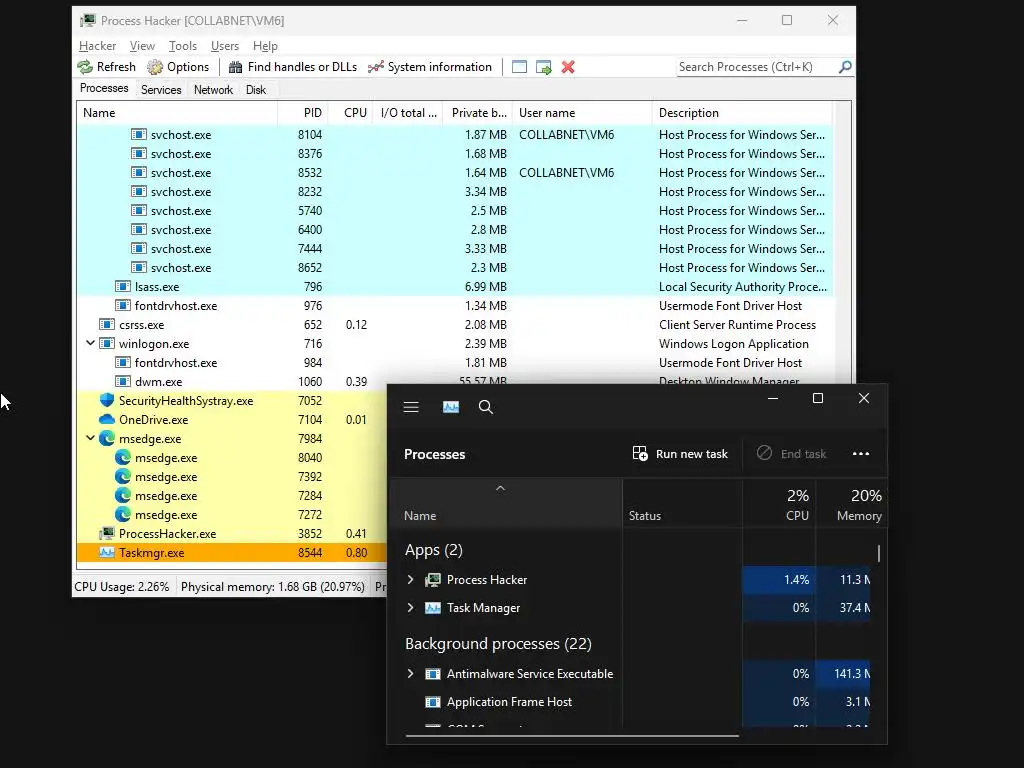Open the Users menu

point(225,46)
